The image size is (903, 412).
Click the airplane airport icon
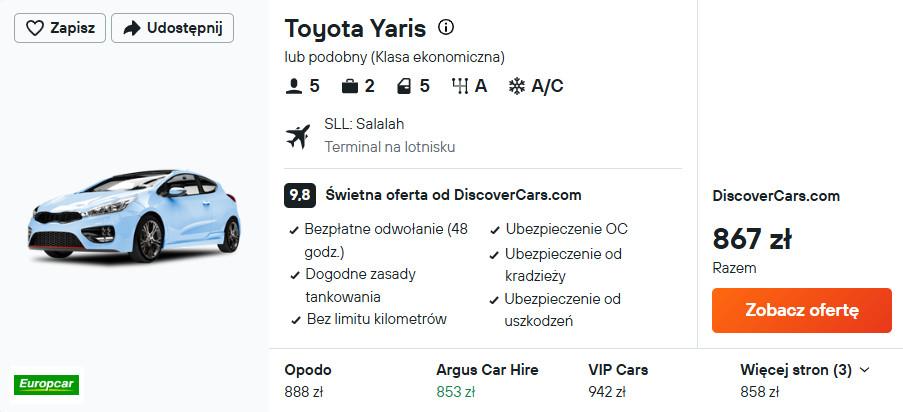pos(298,135)
